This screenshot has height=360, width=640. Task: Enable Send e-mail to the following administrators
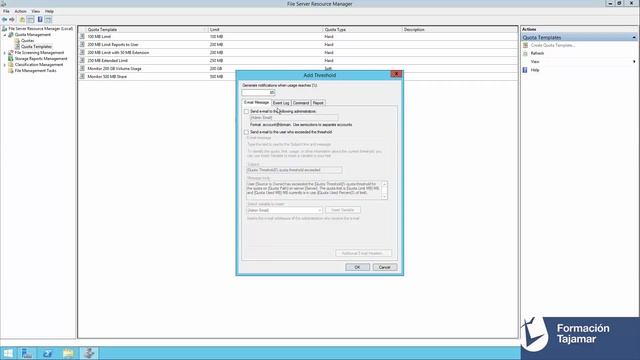click(x=246, y=111)
